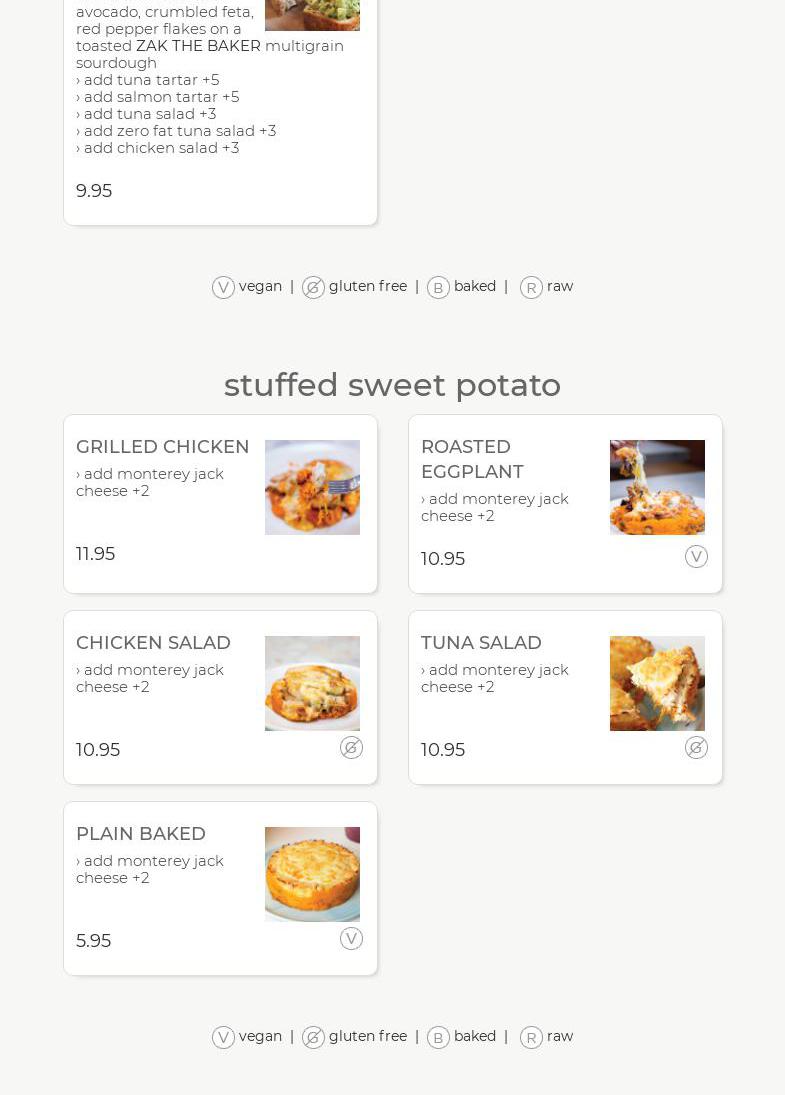Open the Plain Baked photo

(312, 874)
